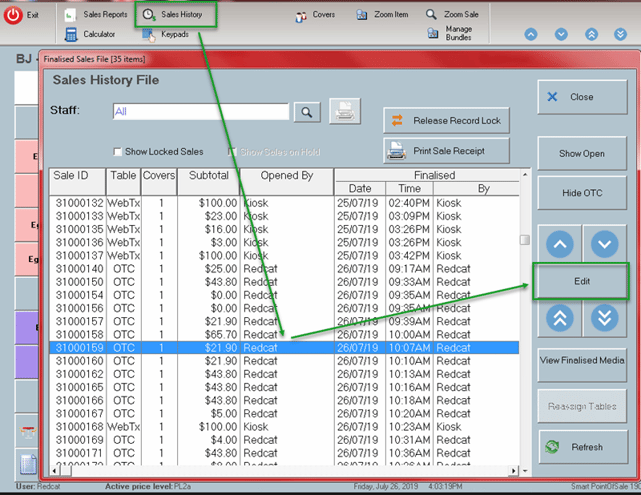Click the 10:31AM time cell
The width and height of the screenshot is (641, 495).
(409, 440)
